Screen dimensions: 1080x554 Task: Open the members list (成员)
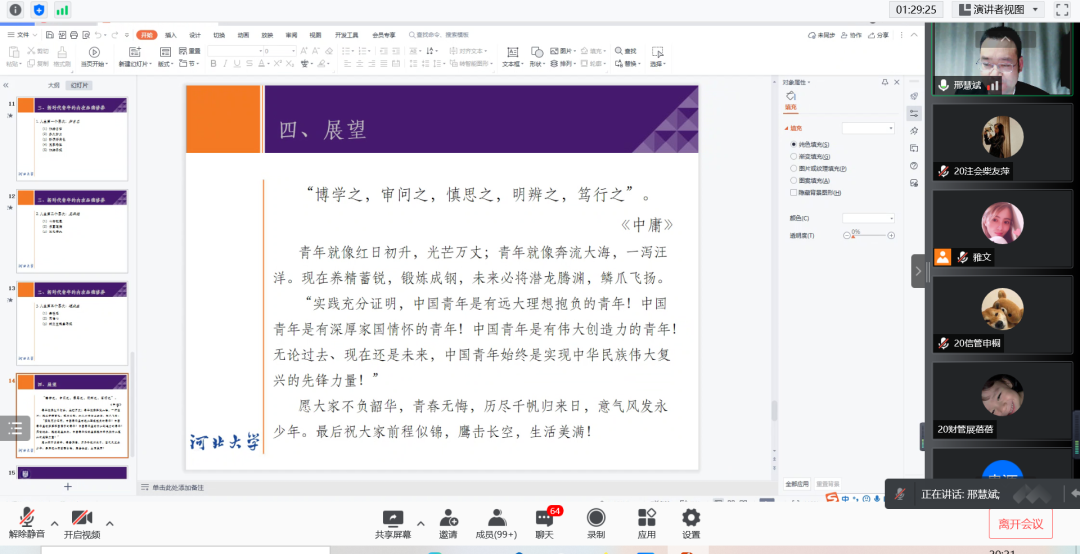(x=496, y=521)
